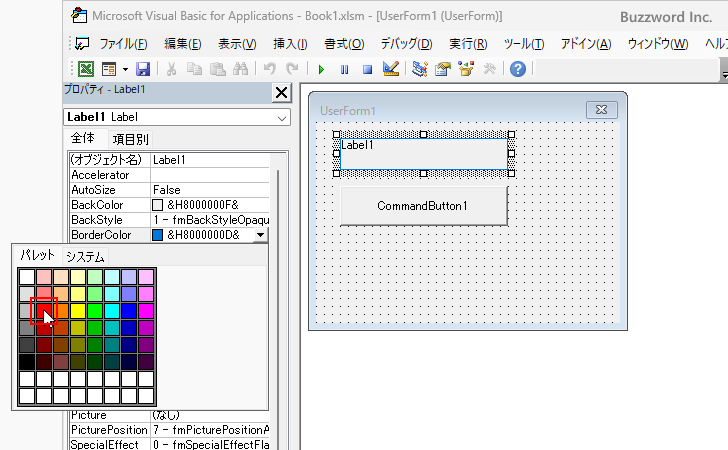Open the Project Explorer icon
The image size is (728, 450).
(x=420, y=69)
